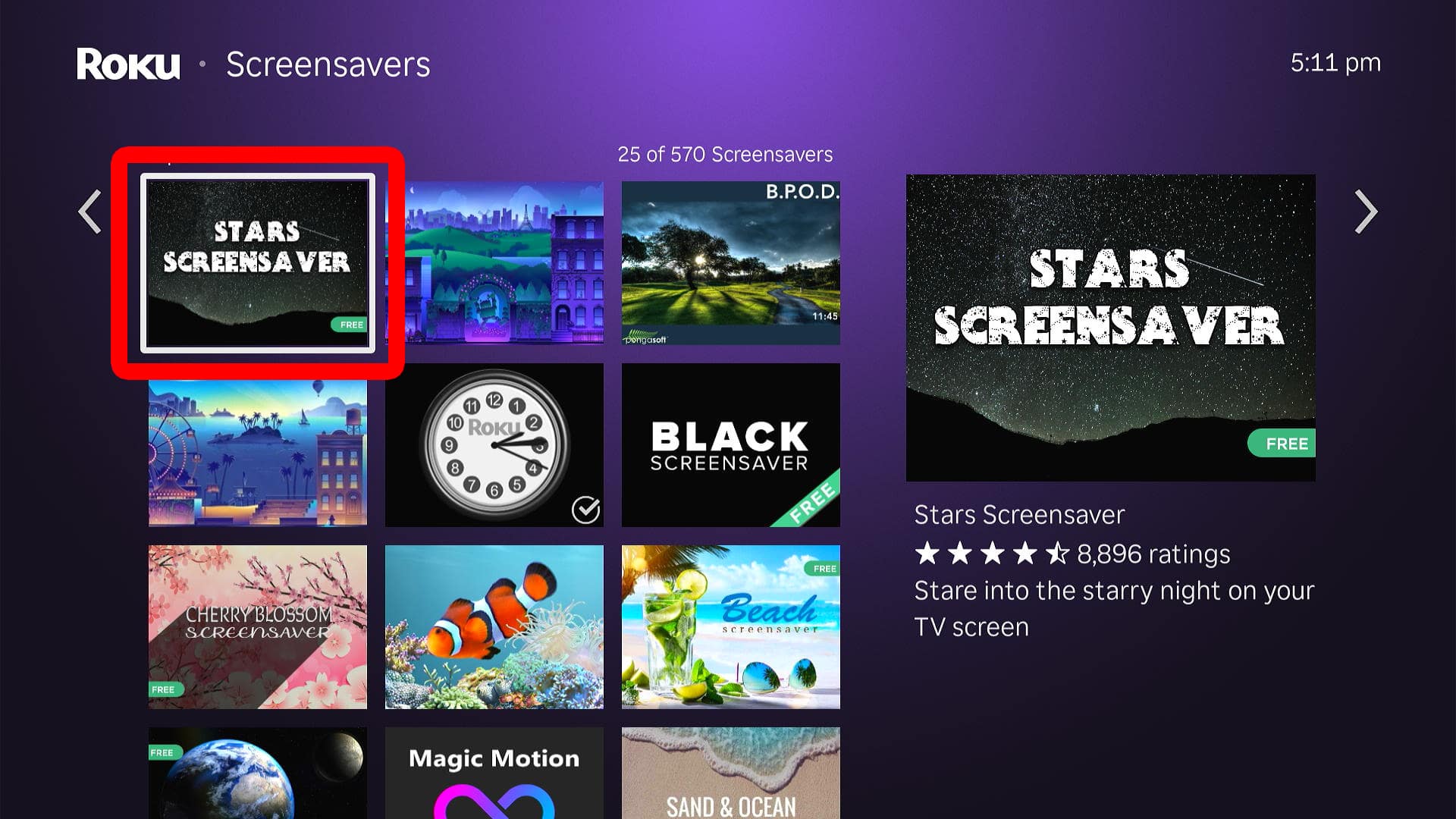Click the checkmark on the clock tile

585,510
